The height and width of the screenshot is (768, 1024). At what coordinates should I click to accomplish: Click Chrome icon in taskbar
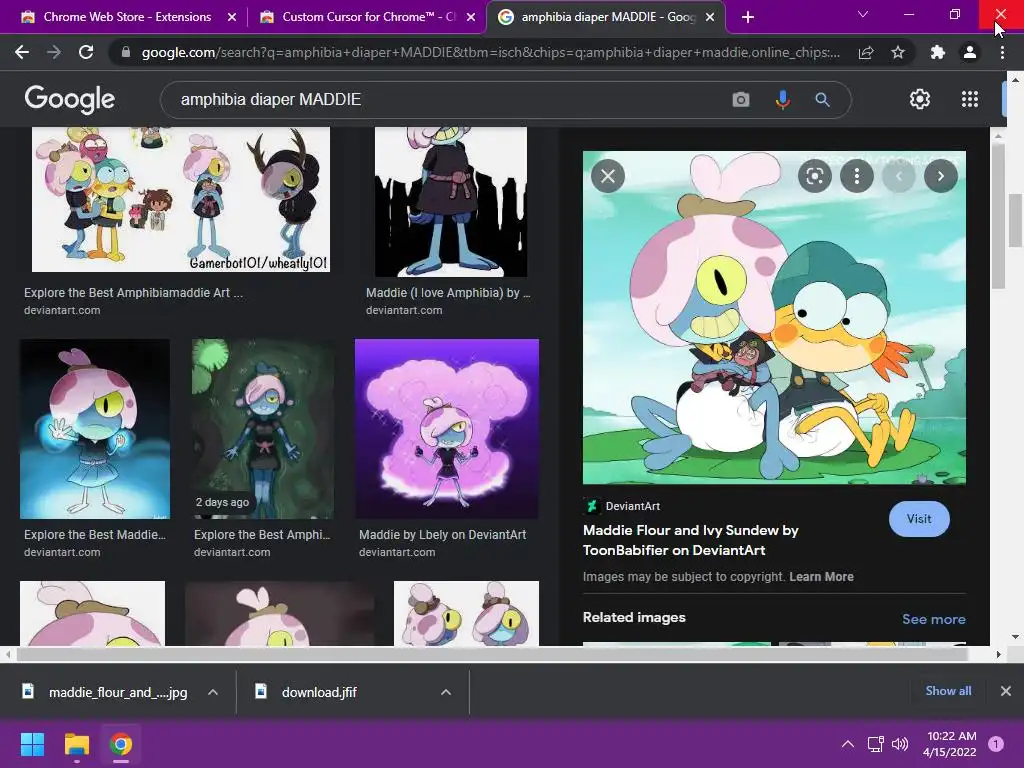(x=121, y=744)
